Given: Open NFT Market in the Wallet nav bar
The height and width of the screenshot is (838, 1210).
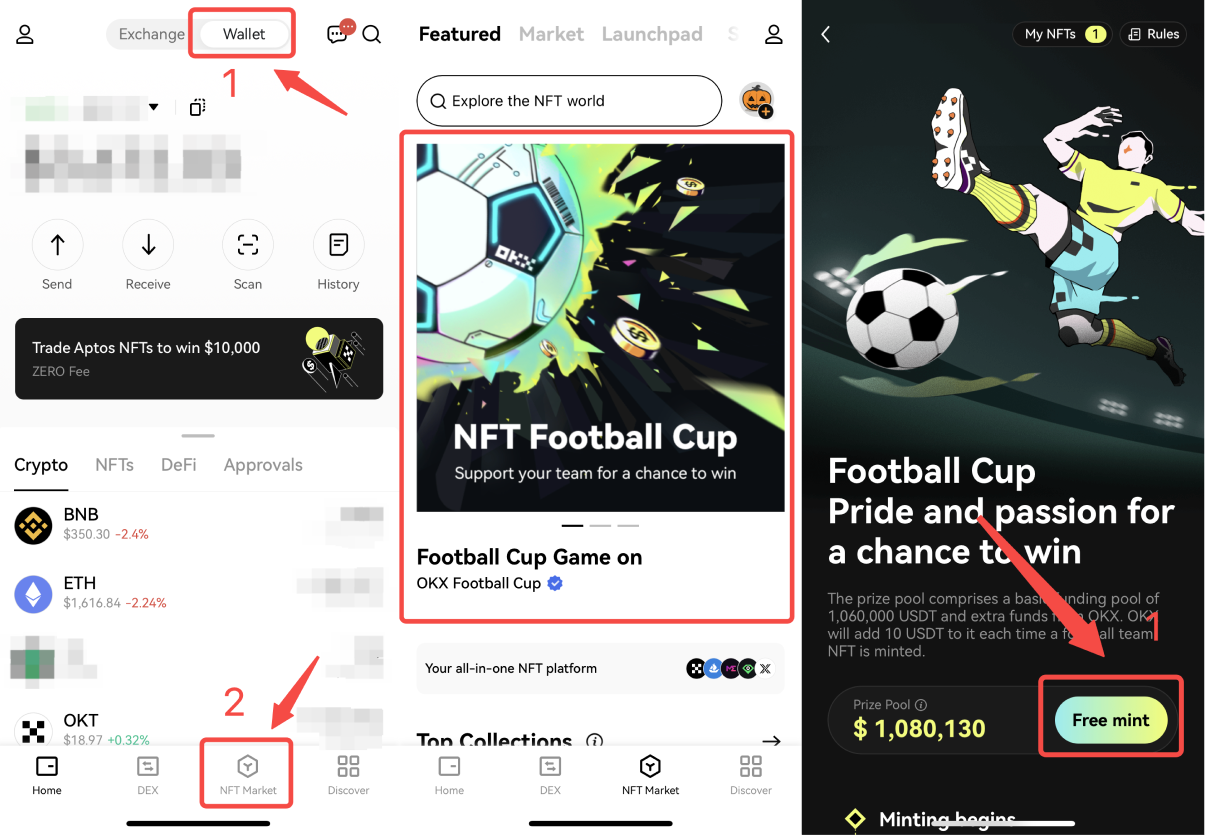Looking at the screenshot, I should click(248, 773).
